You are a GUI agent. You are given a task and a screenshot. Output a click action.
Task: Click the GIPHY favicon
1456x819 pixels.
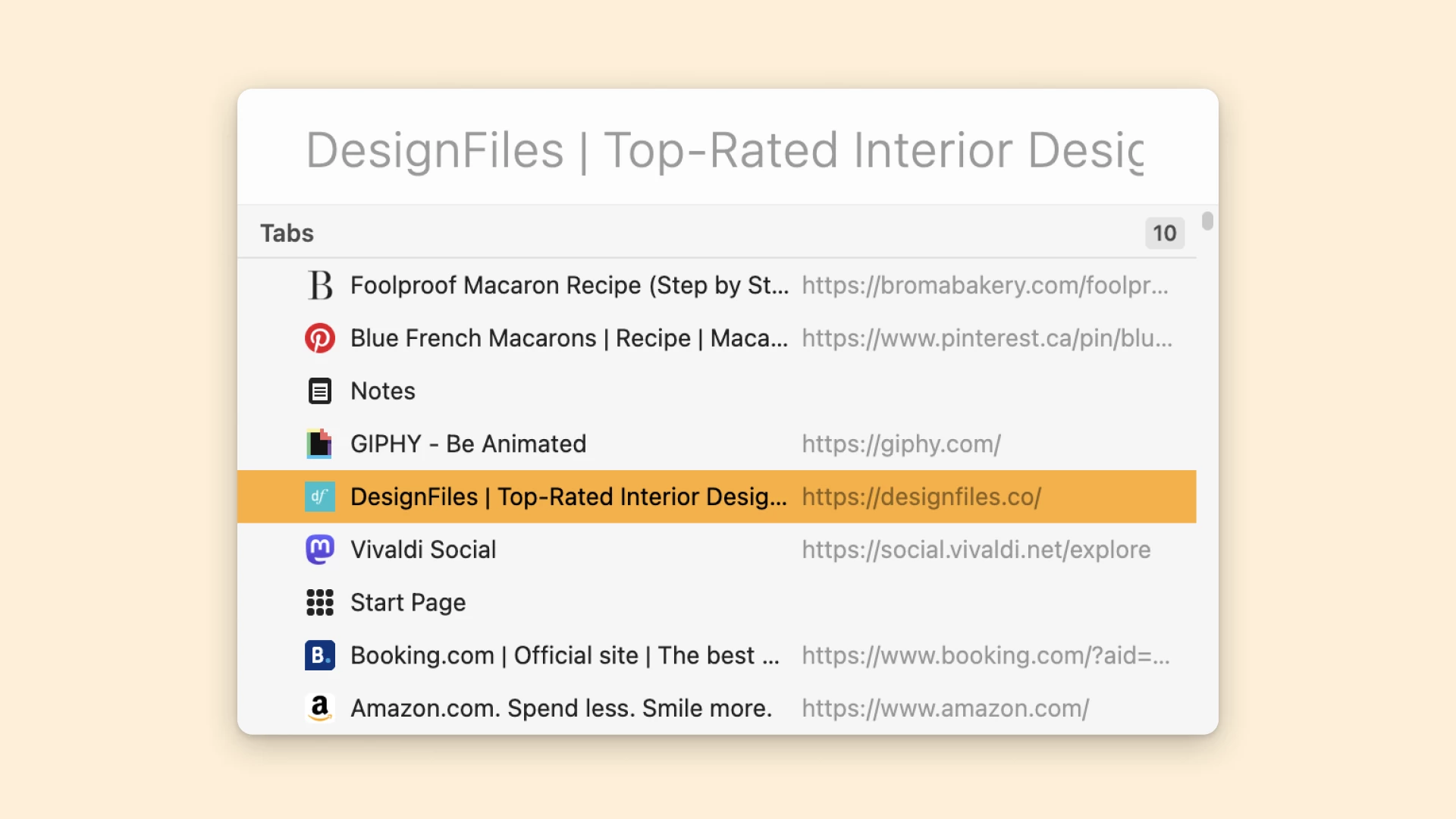pyautogui.click(x=319, y=444)
